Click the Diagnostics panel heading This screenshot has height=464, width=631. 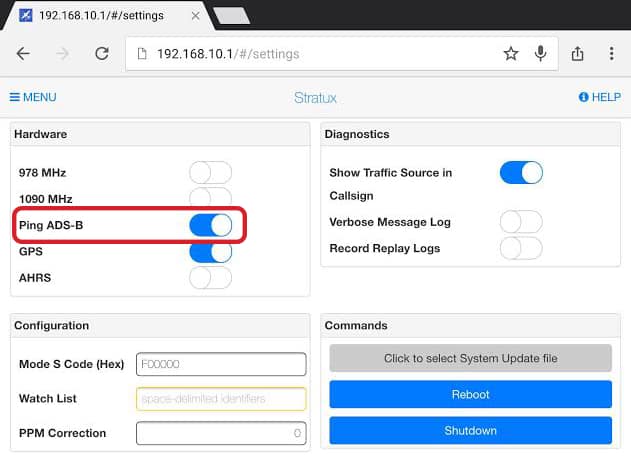(357, 134)
